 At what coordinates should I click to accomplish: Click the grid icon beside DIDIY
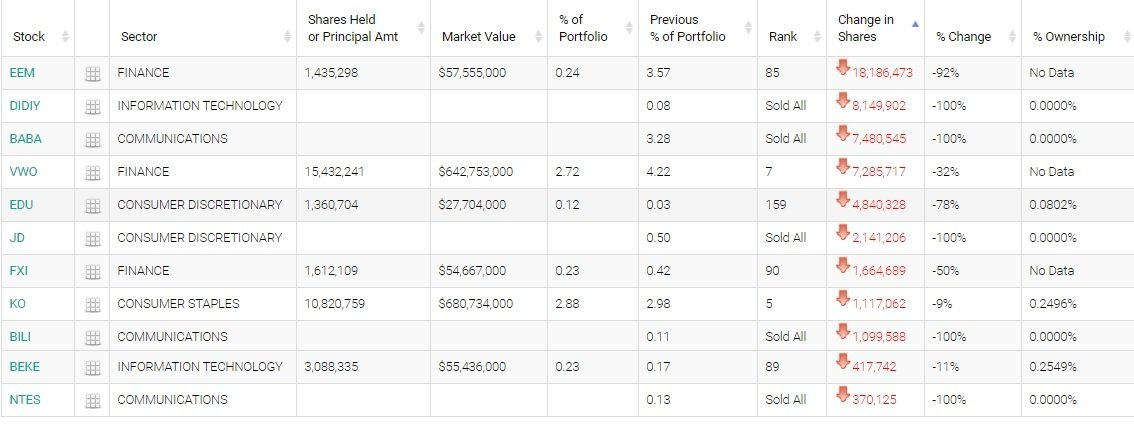point(93,106)
